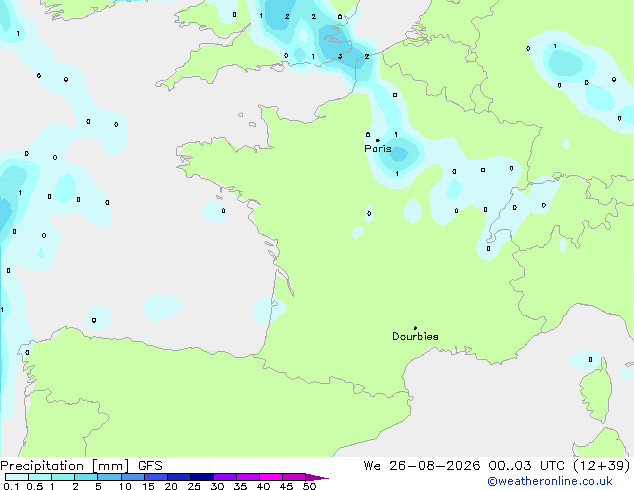
Task: Click the Paris location dot marker
Action: [x=378, y=140]
